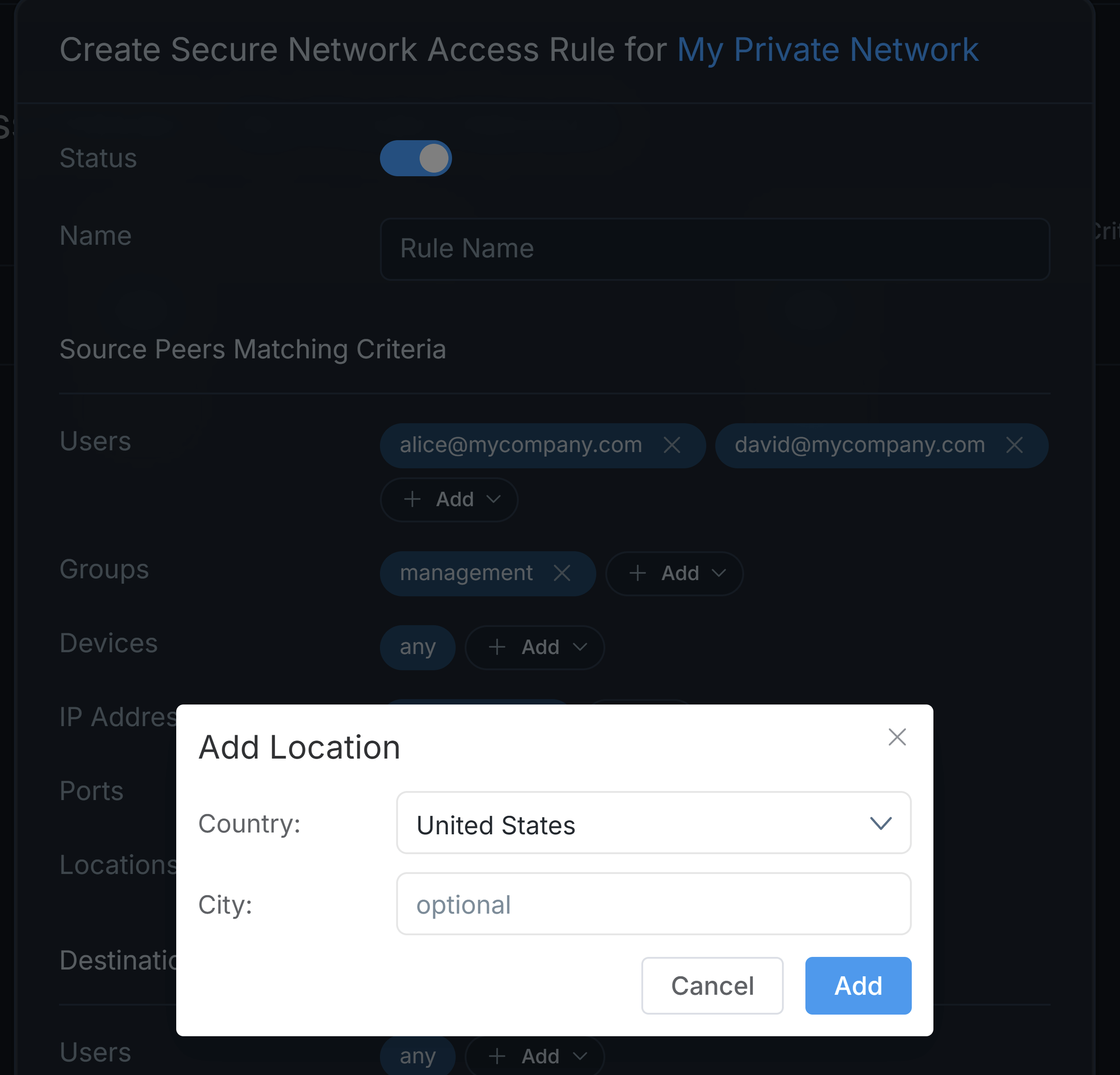Click the 'any' chip under Devices

pyautogui.click(x=418, y=648)
